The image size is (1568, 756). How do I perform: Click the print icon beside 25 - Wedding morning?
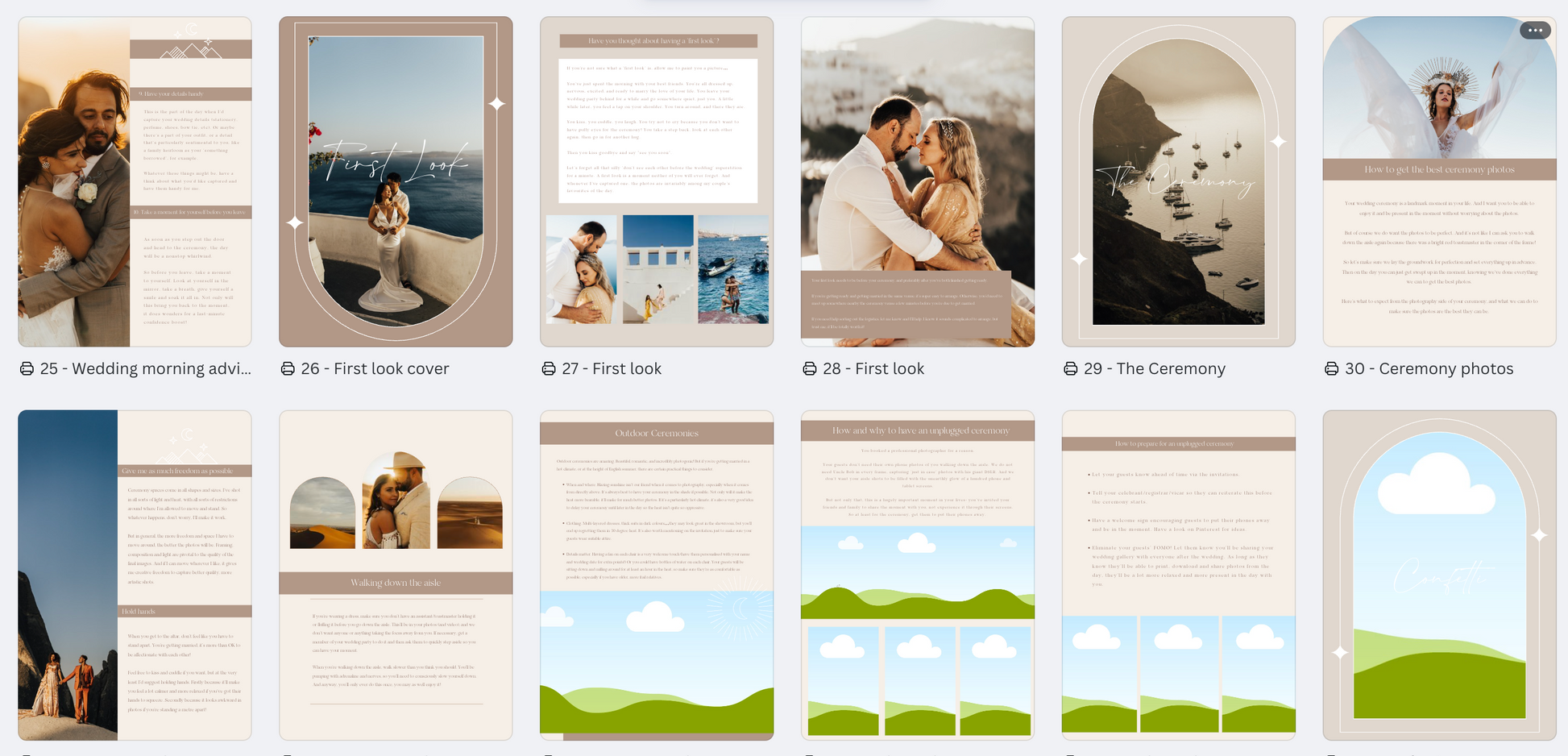[27, 368]
